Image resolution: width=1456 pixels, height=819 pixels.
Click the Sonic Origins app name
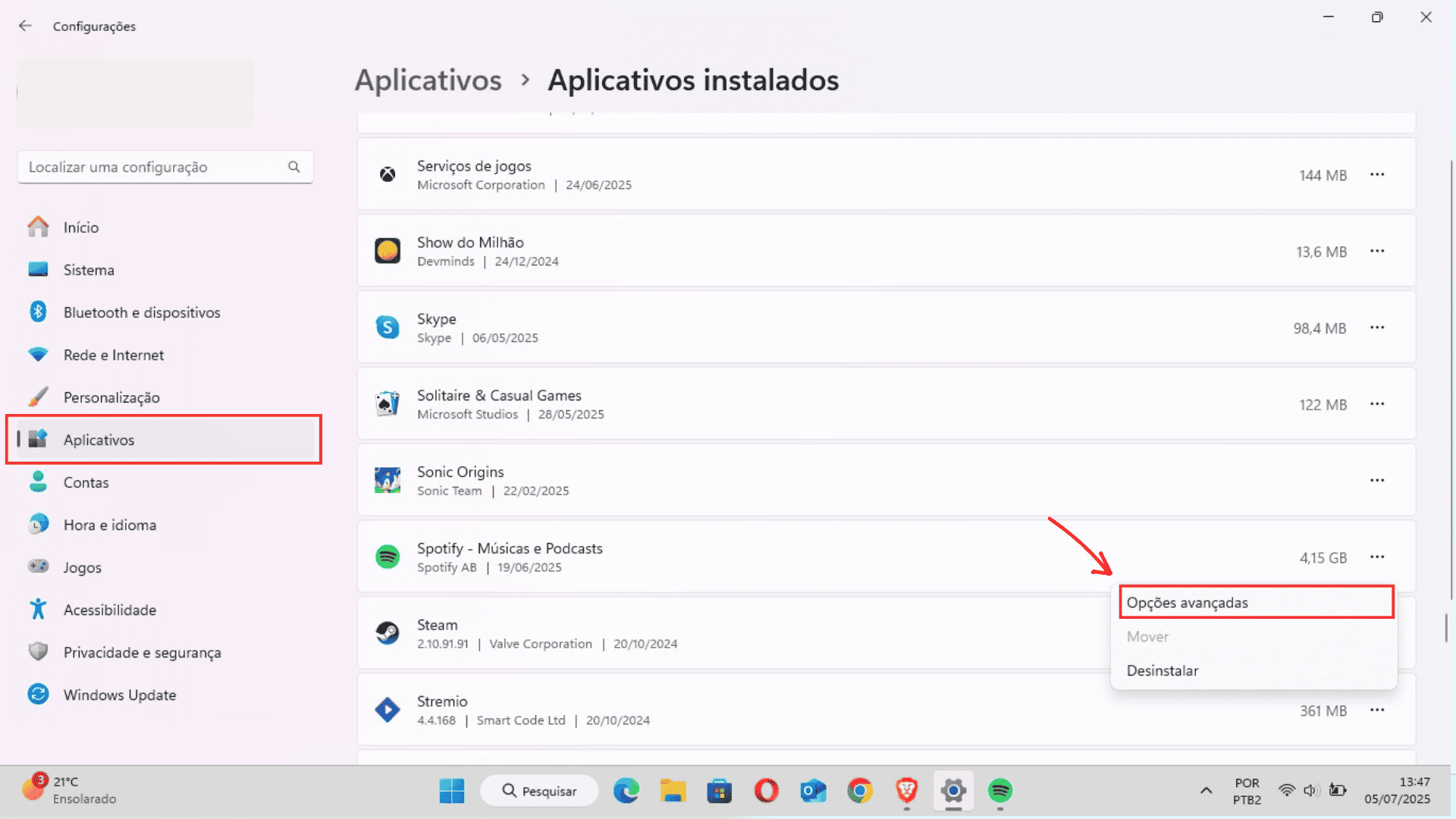click(x=460, y=472)
